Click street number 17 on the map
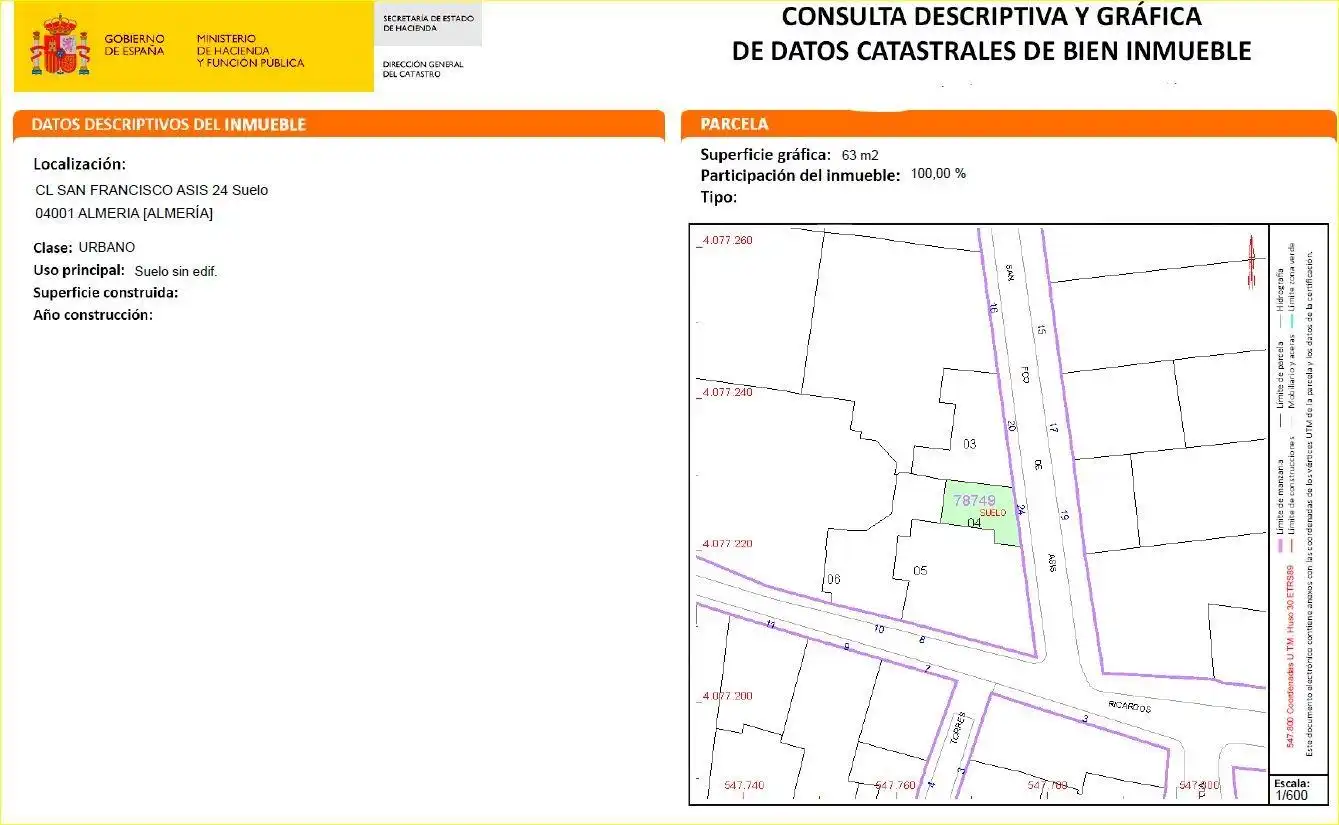 point(1053,428)
